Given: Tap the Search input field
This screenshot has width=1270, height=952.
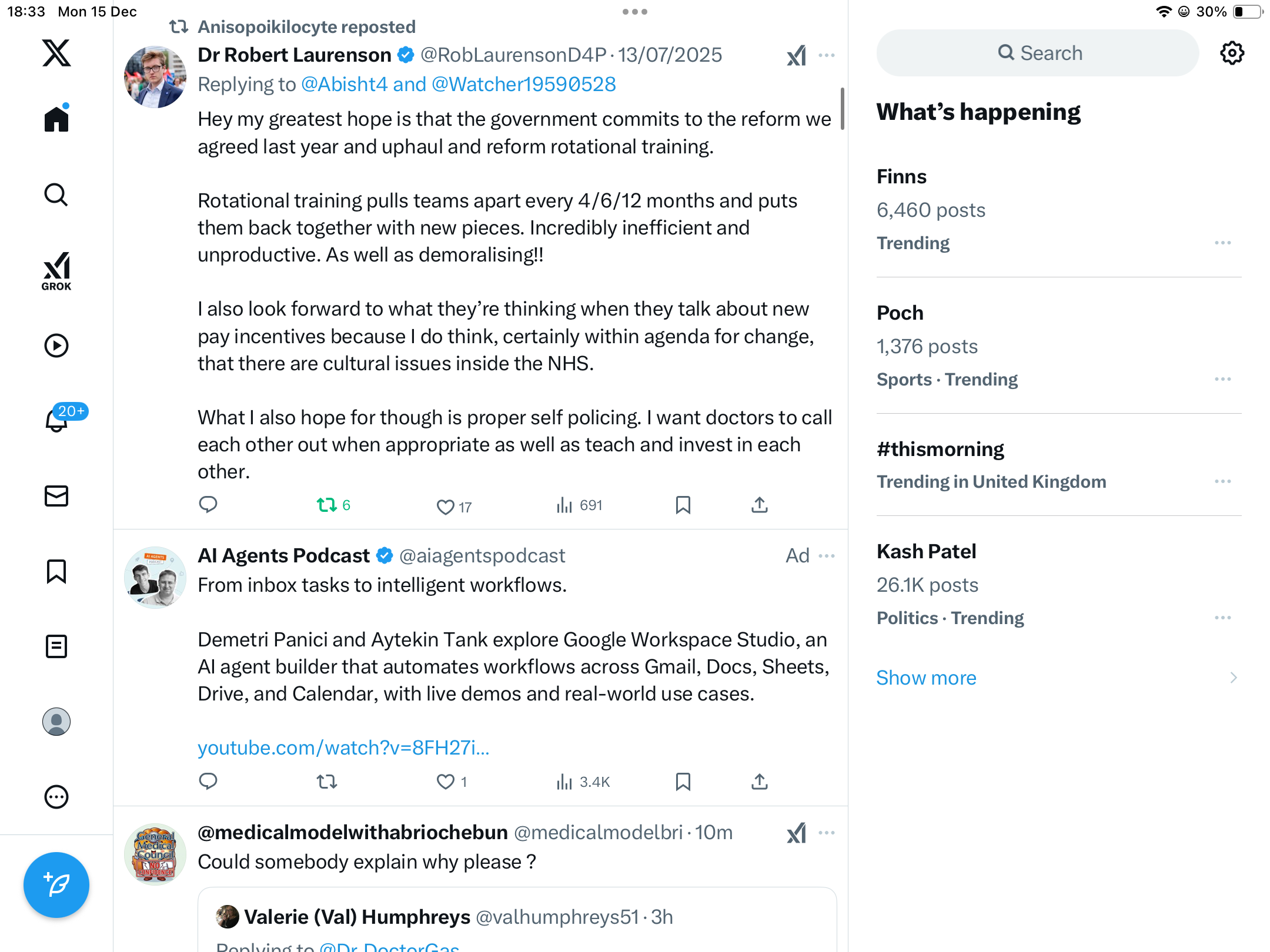Looking at the screenshot, I should click(1037, 53).
